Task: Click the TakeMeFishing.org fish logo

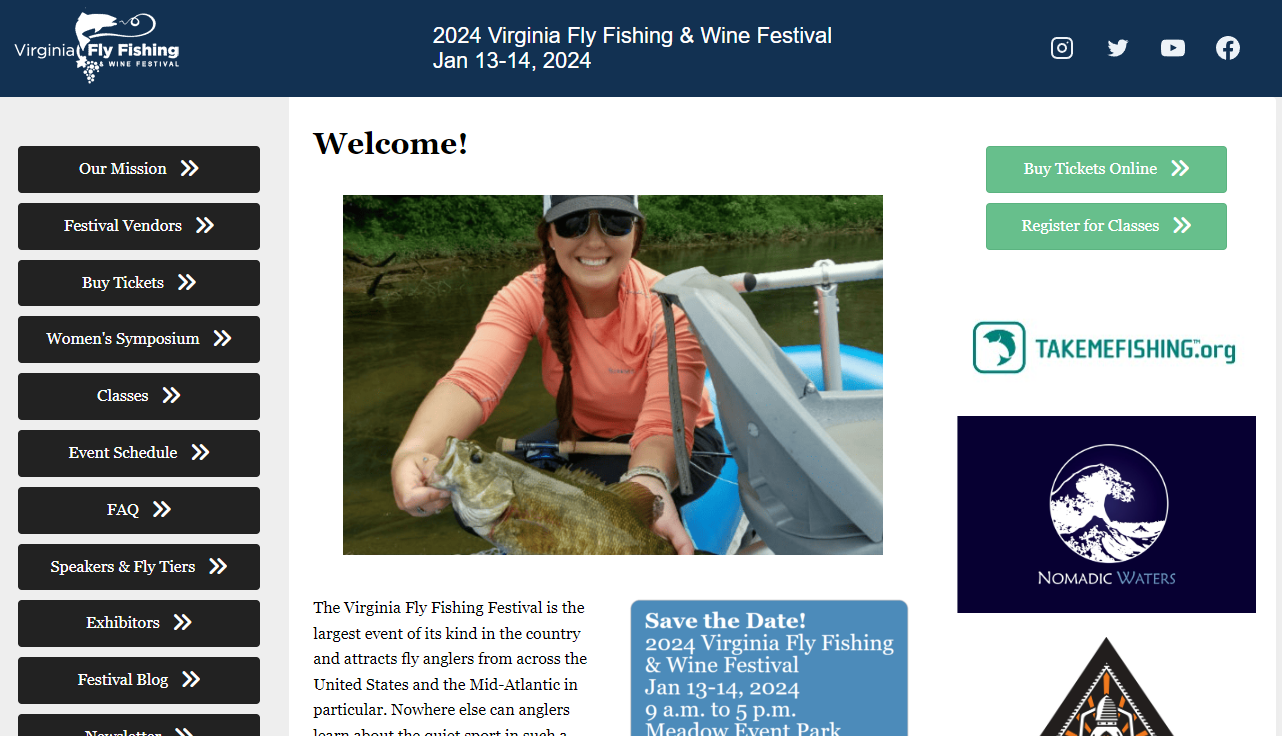Action: point(999,347)
